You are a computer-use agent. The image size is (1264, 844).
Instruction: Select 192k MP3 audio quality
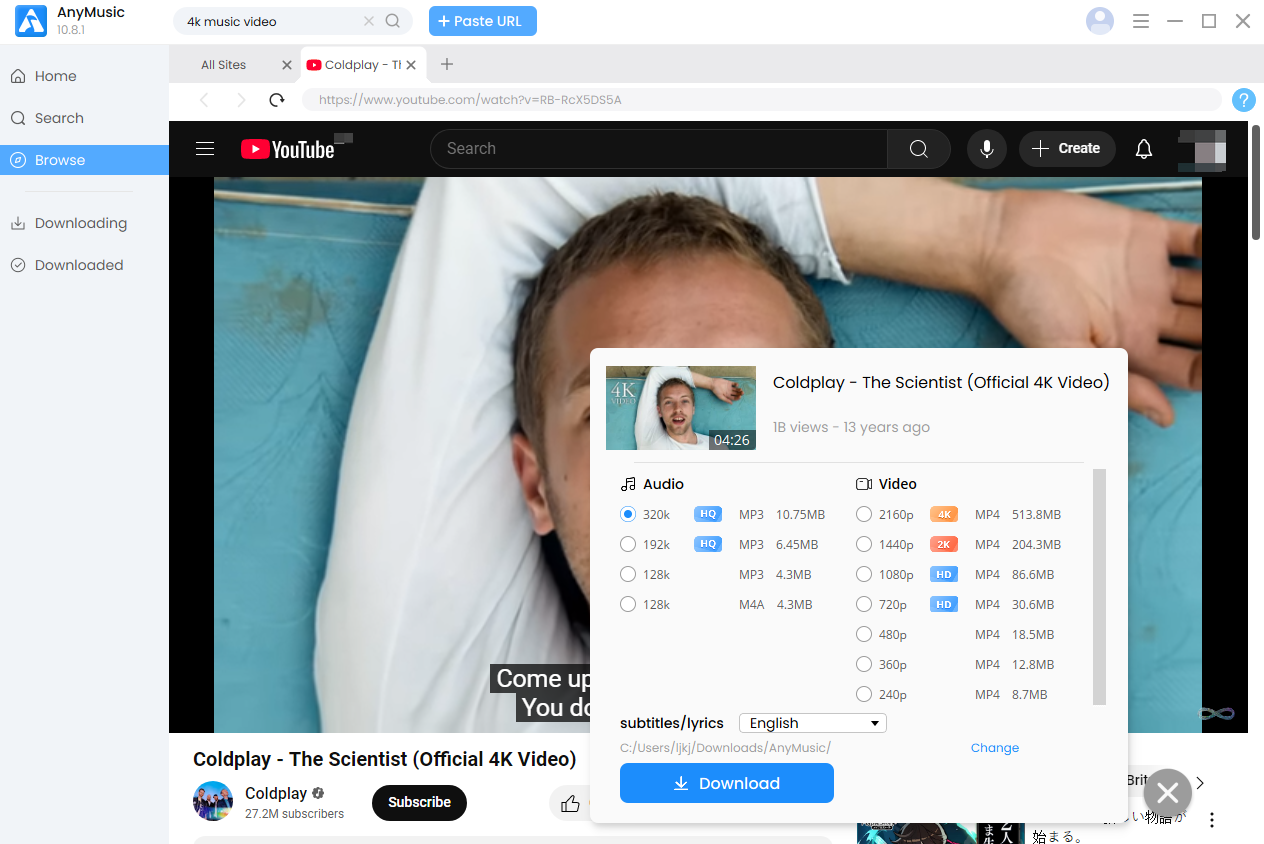pos(628,545)
